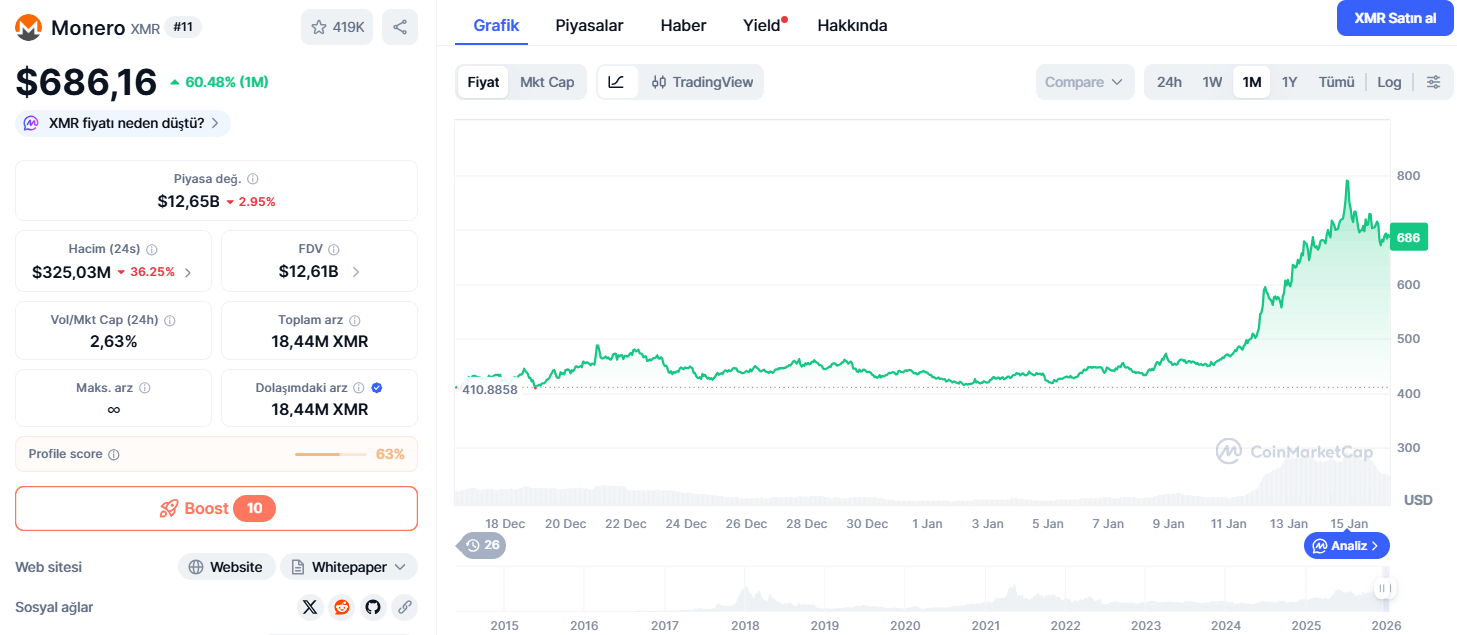
Task: Click the $12,65B market cap value
Action: (188, 201)
